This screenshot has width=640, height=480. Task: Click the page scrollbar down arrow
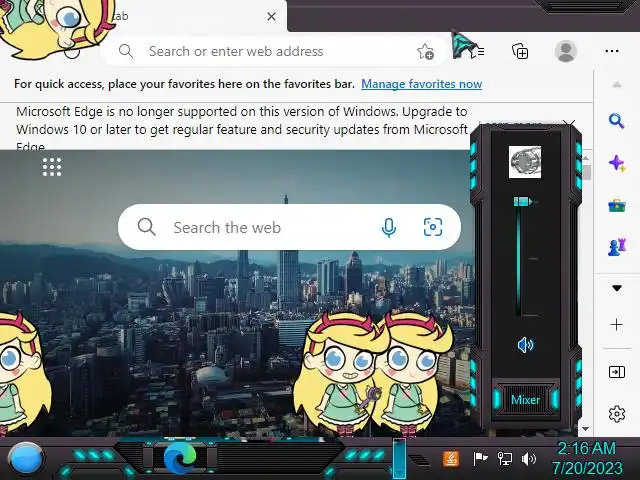586,429
